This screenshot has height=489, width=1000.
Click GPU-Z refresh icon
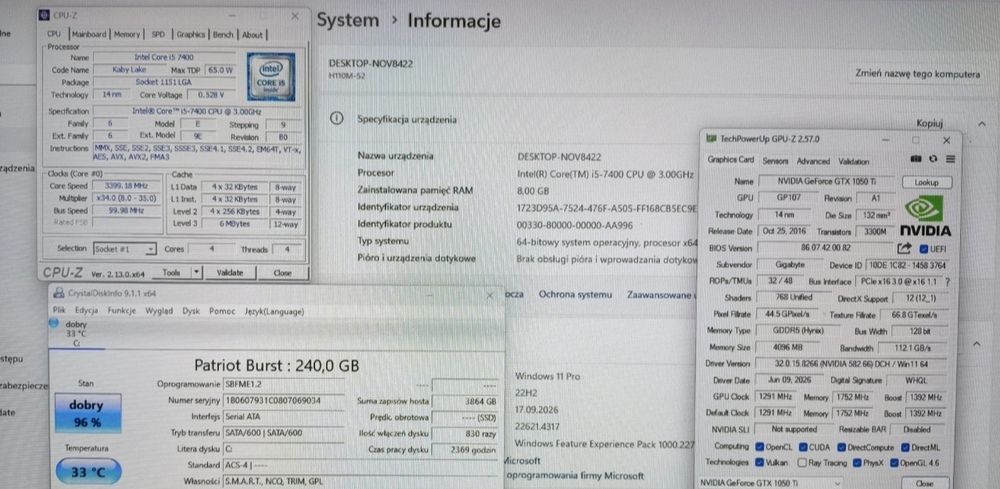[x=933, y=159]
